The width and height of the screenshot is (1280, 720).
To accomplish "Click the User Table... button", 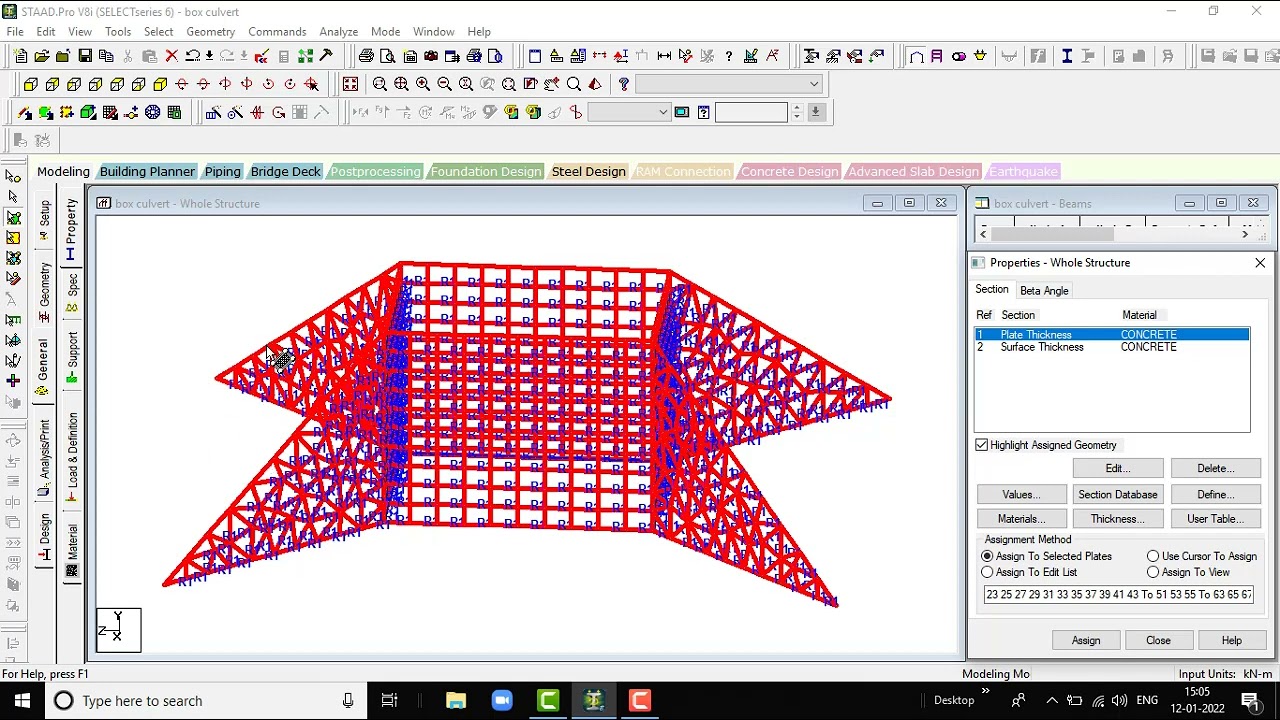I will pyautogui.click(x=1215, y=519).
